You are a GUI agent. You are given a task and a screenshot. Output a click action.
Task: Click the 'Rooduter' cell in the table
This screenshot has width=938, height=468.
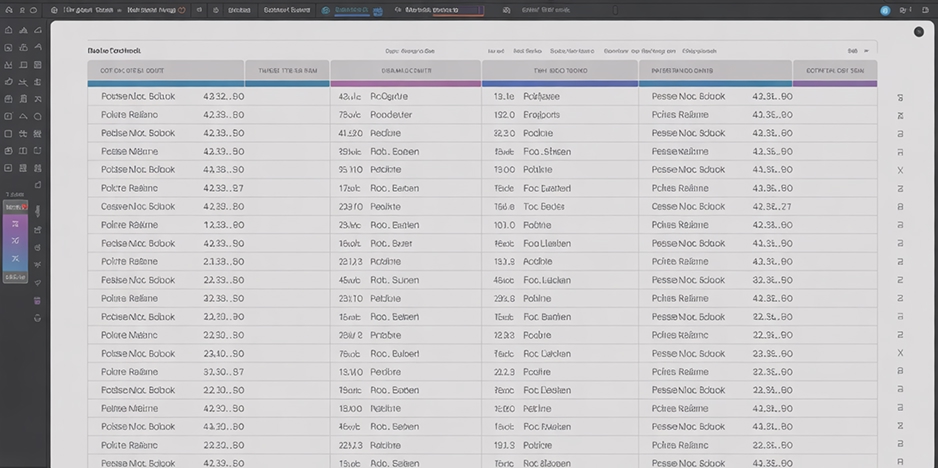tap(391, 115)
